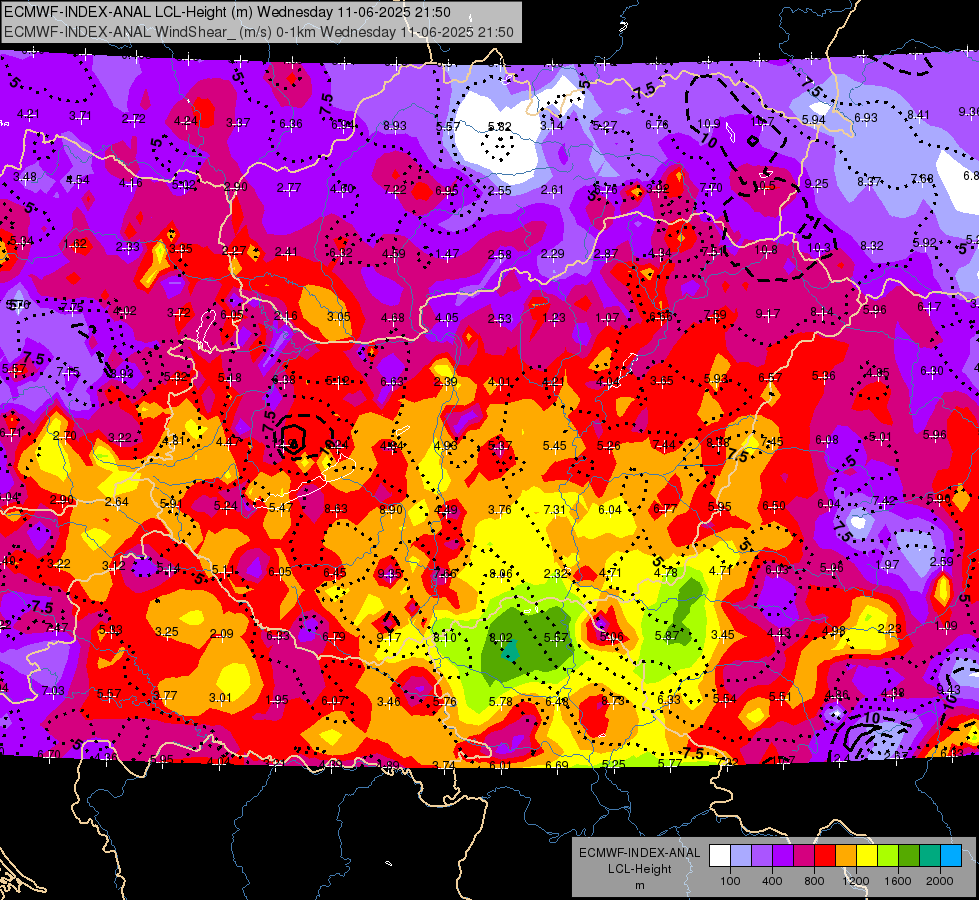Click the red legend color swatch
The image size is (979, 900).
825,856
